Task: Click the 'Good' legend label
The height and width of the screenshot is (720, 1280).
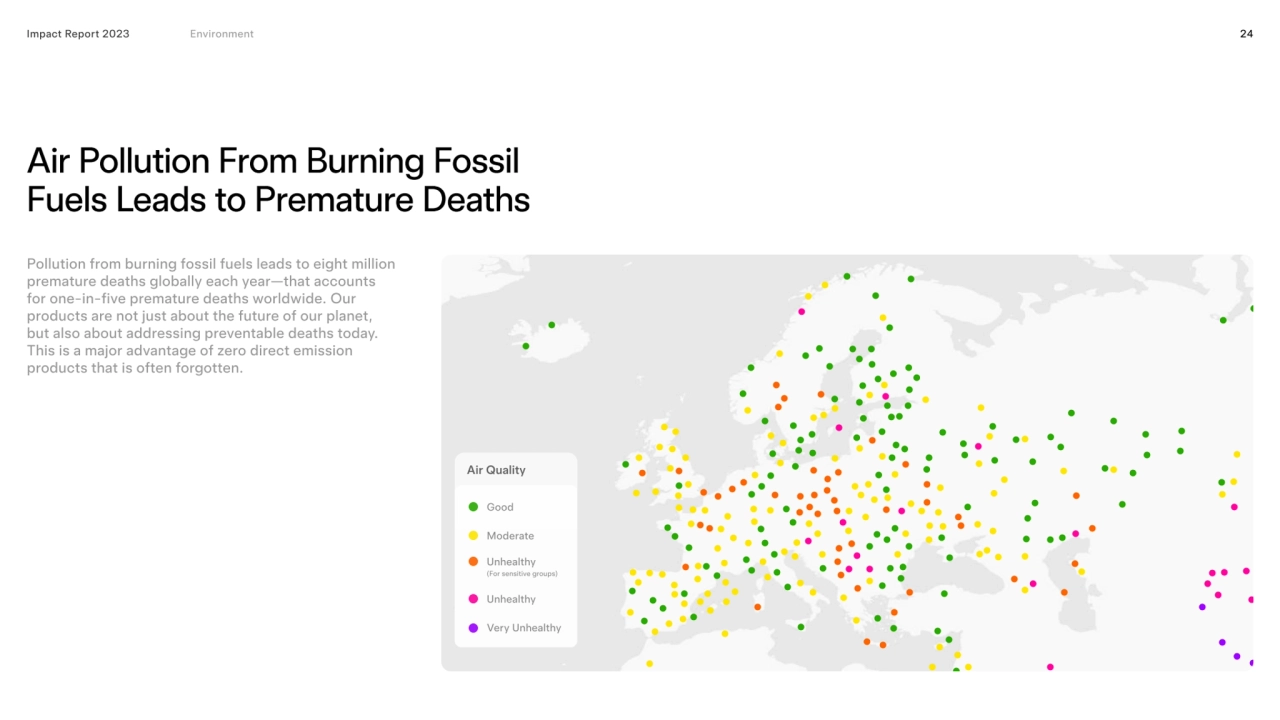Action: coord(500,507)
